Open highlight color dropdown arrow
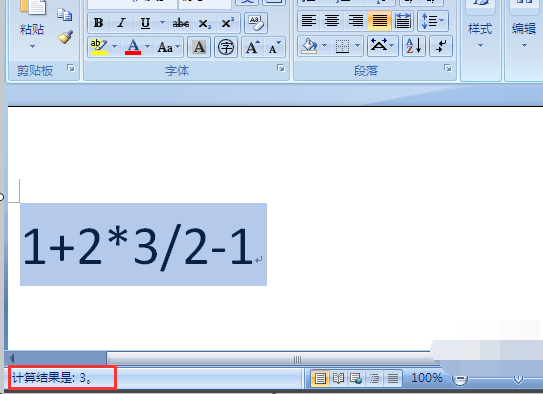Viewport: 543px width, 394px height. point(115,47)
